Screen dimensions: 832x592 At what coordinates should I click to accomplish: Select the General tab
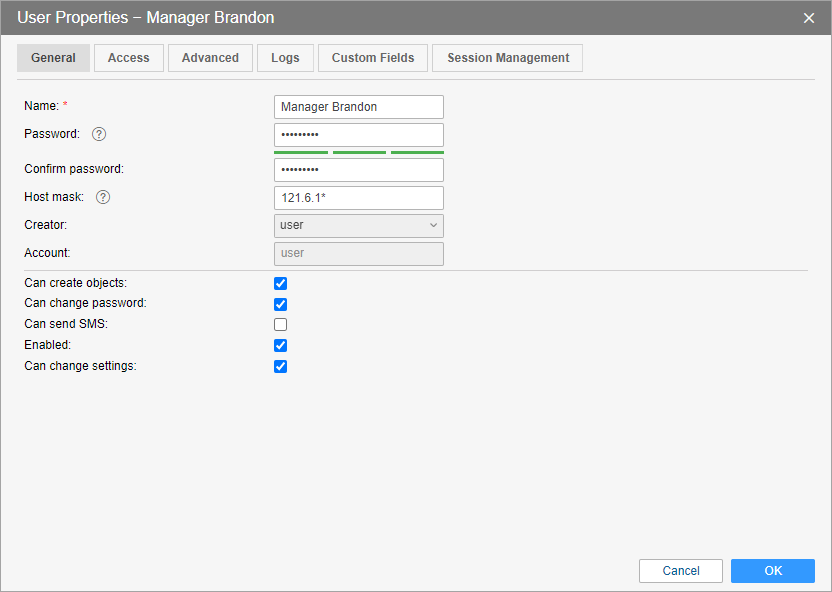coord(53,58)
